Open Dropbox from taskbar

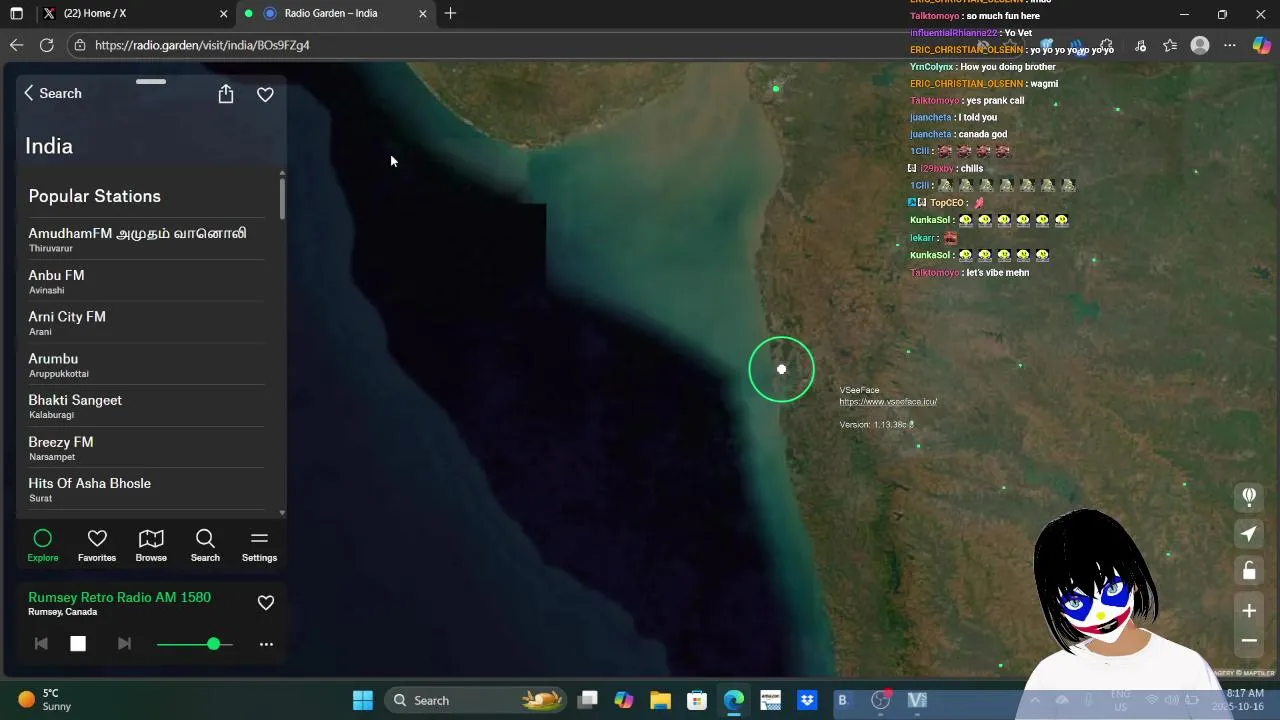click(x=807, y=700)
